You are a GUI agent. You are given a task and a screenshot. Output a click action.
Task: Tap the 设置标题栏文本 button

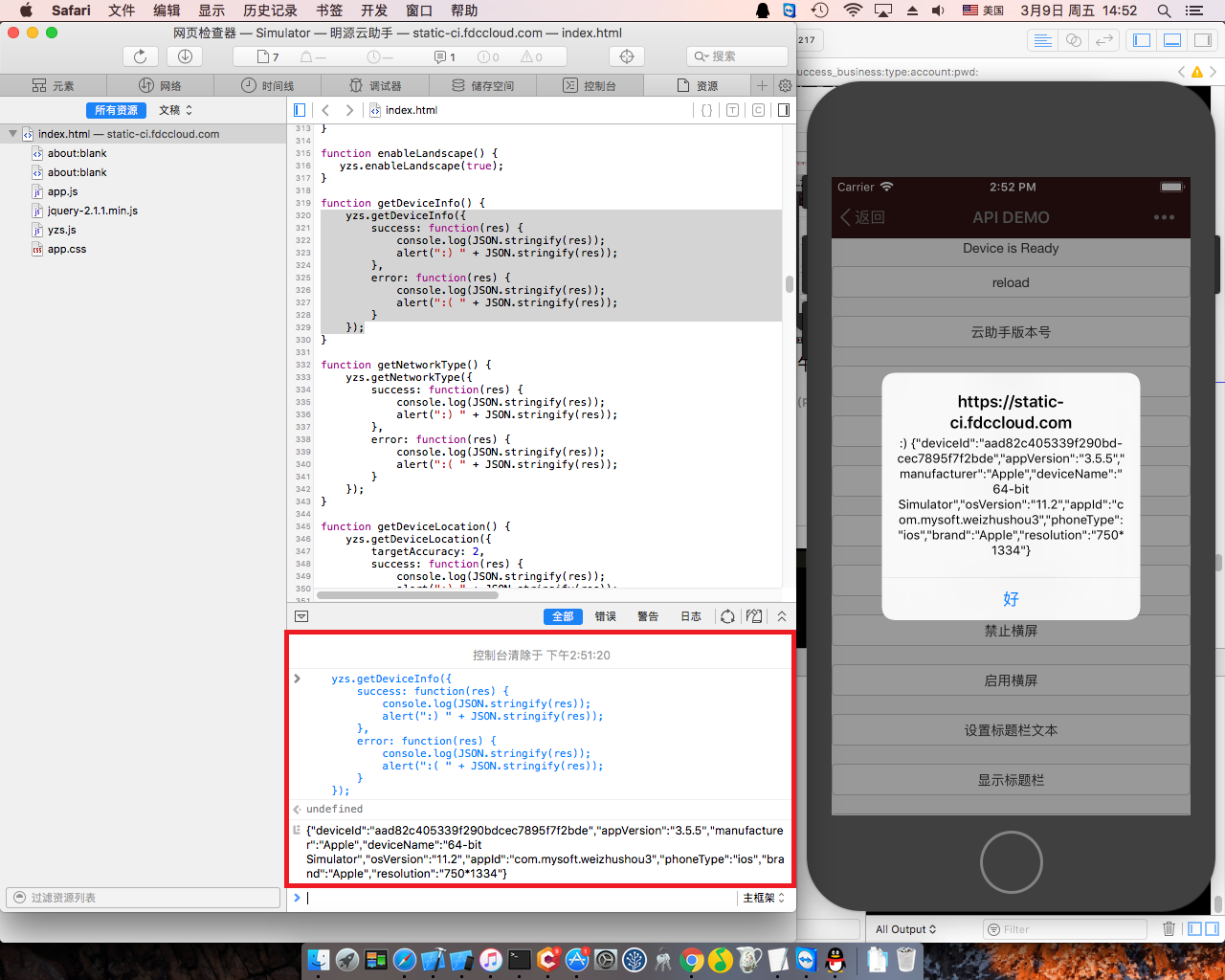(1011, 730)
